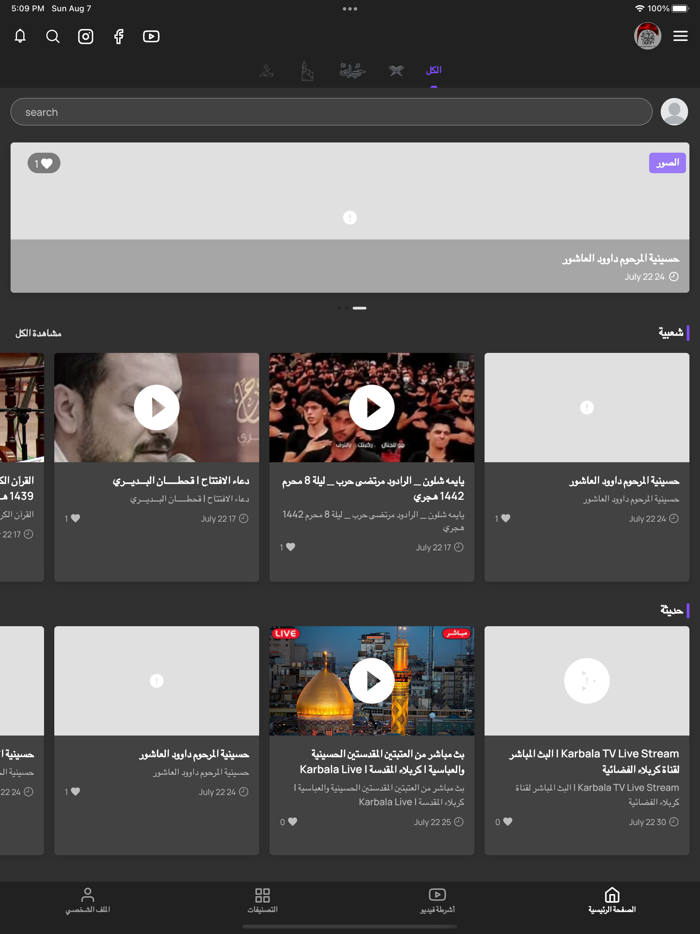Tap the شعبية section heading
This screenshot has width=700, height=934.
point(671,332)
